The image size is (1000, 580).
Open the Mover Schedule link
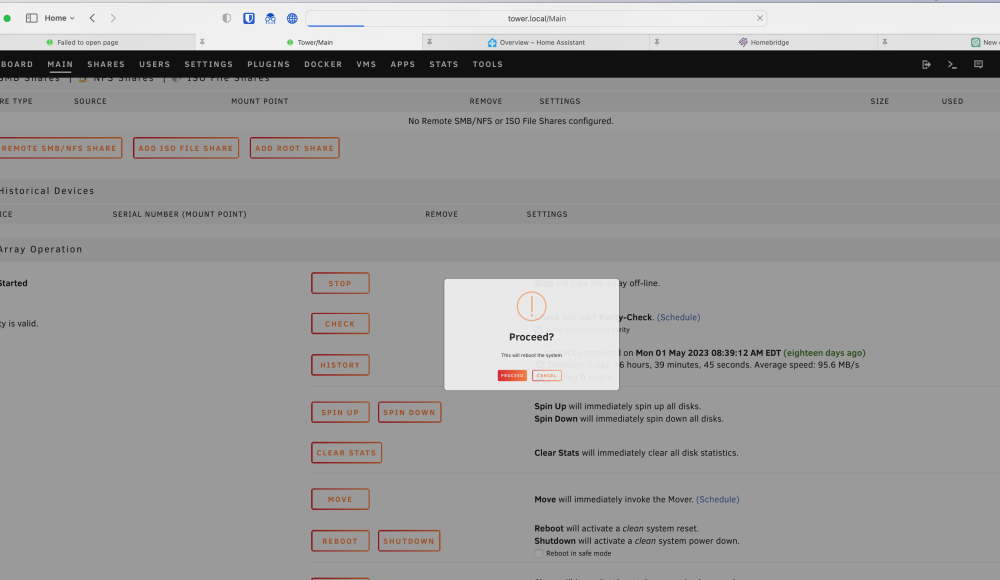click(717, 499)
